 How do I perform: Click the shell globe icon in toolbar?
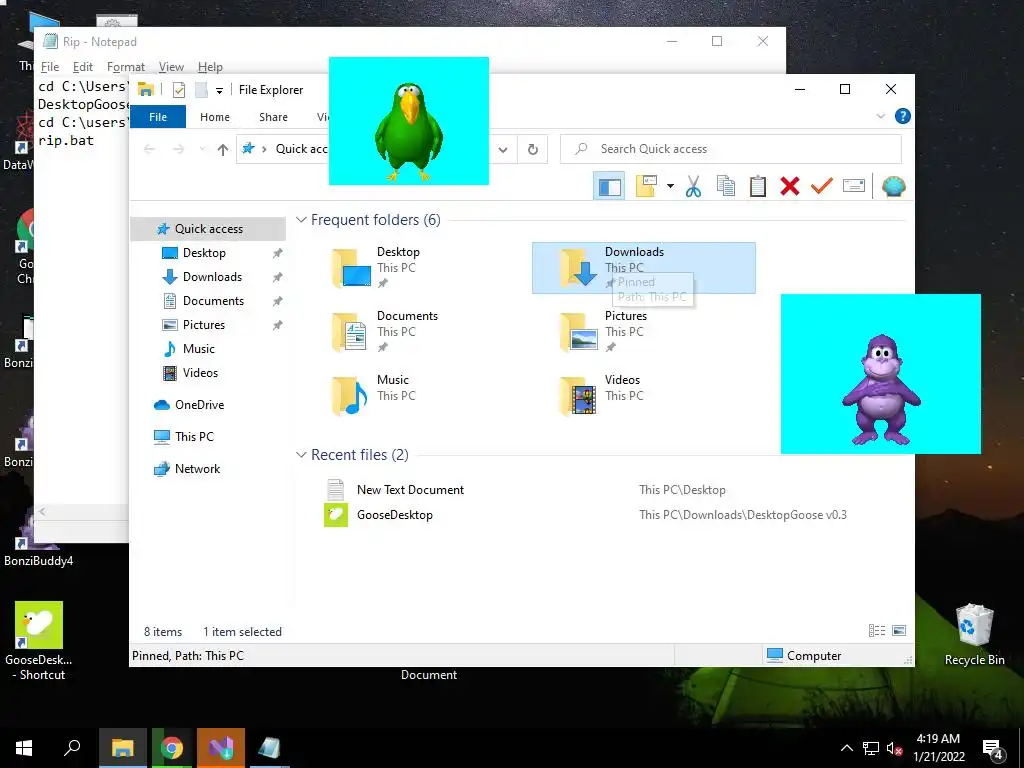tap(893, 186)
